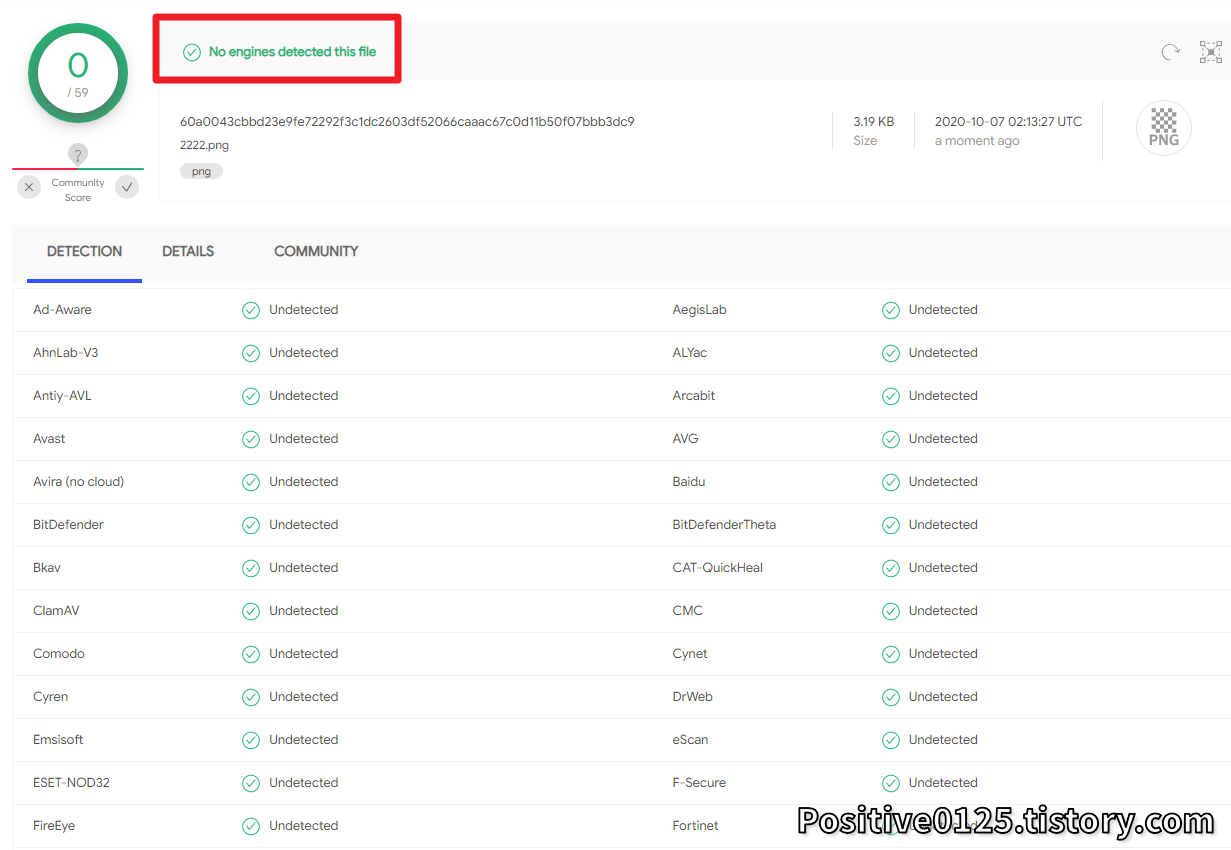Click the Avira (no cloud) engine name

[78, 482]
